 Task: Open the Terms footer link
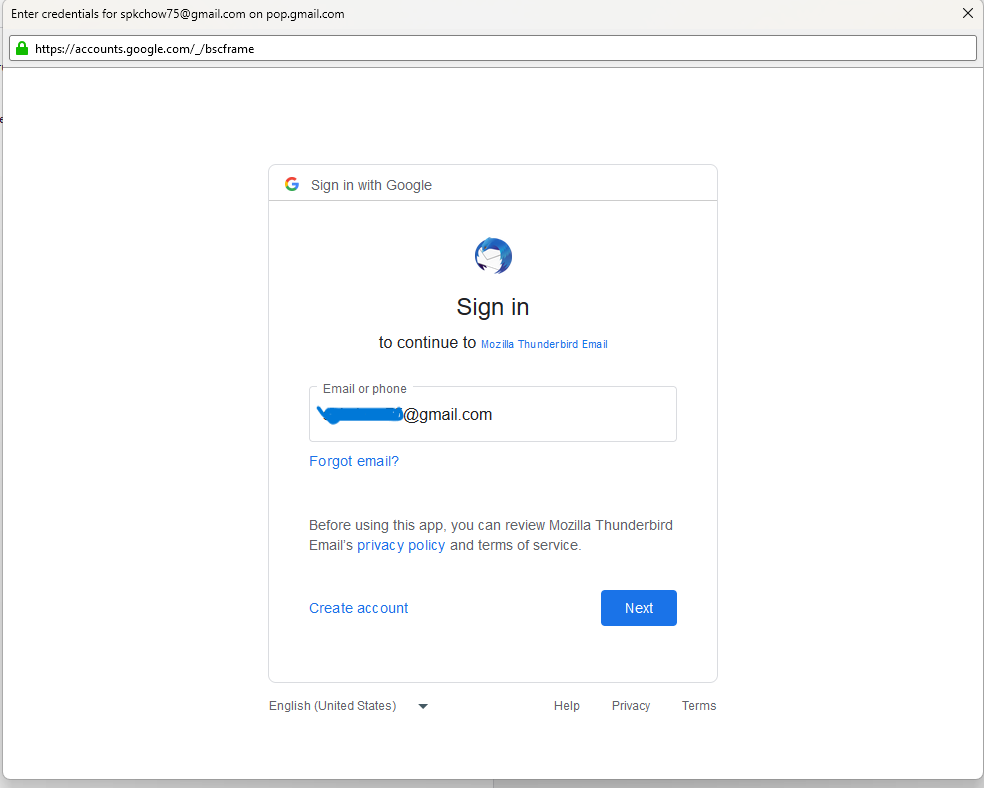coord(699,706)
